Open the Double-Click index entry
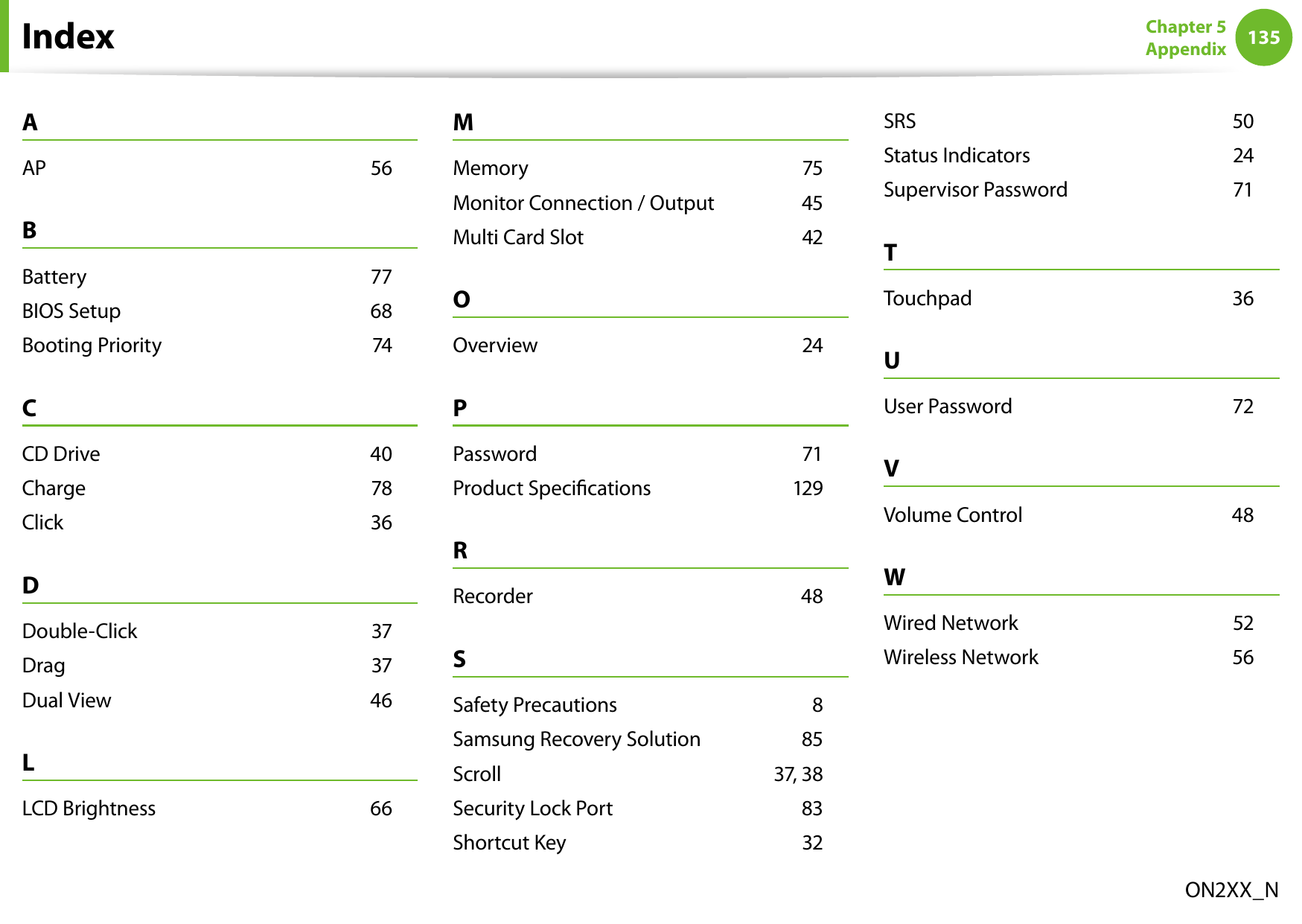1302x924 pixels. 207,631
